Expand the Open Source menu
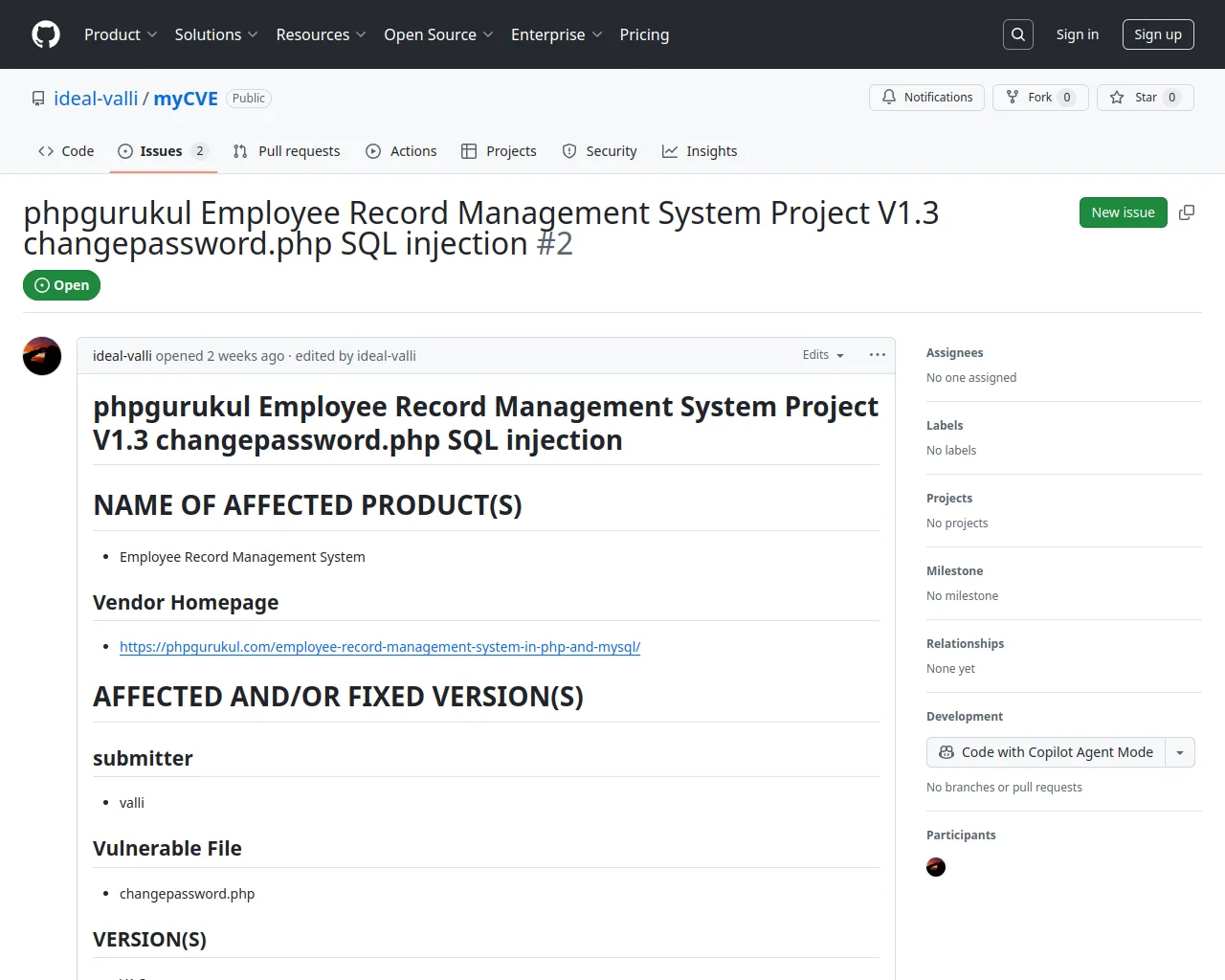This screenshot has width=1225, height=980. tap(438, 34)
